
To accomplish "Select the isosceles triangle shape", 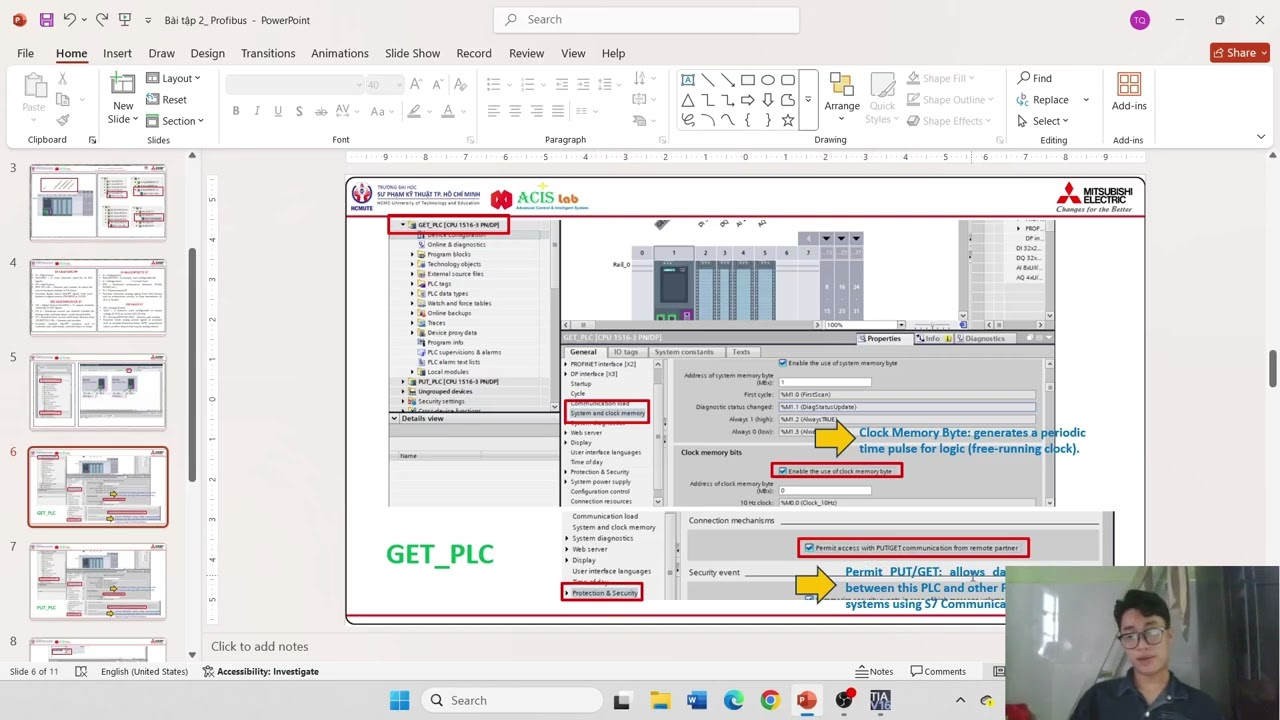I will 688,100.
